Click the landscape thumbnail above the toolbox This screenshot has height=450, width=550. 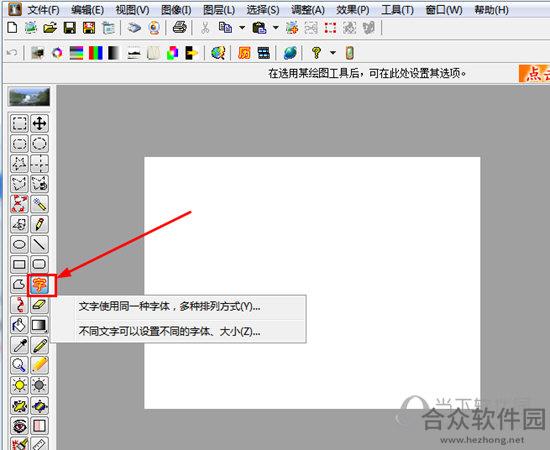[29, 97]
